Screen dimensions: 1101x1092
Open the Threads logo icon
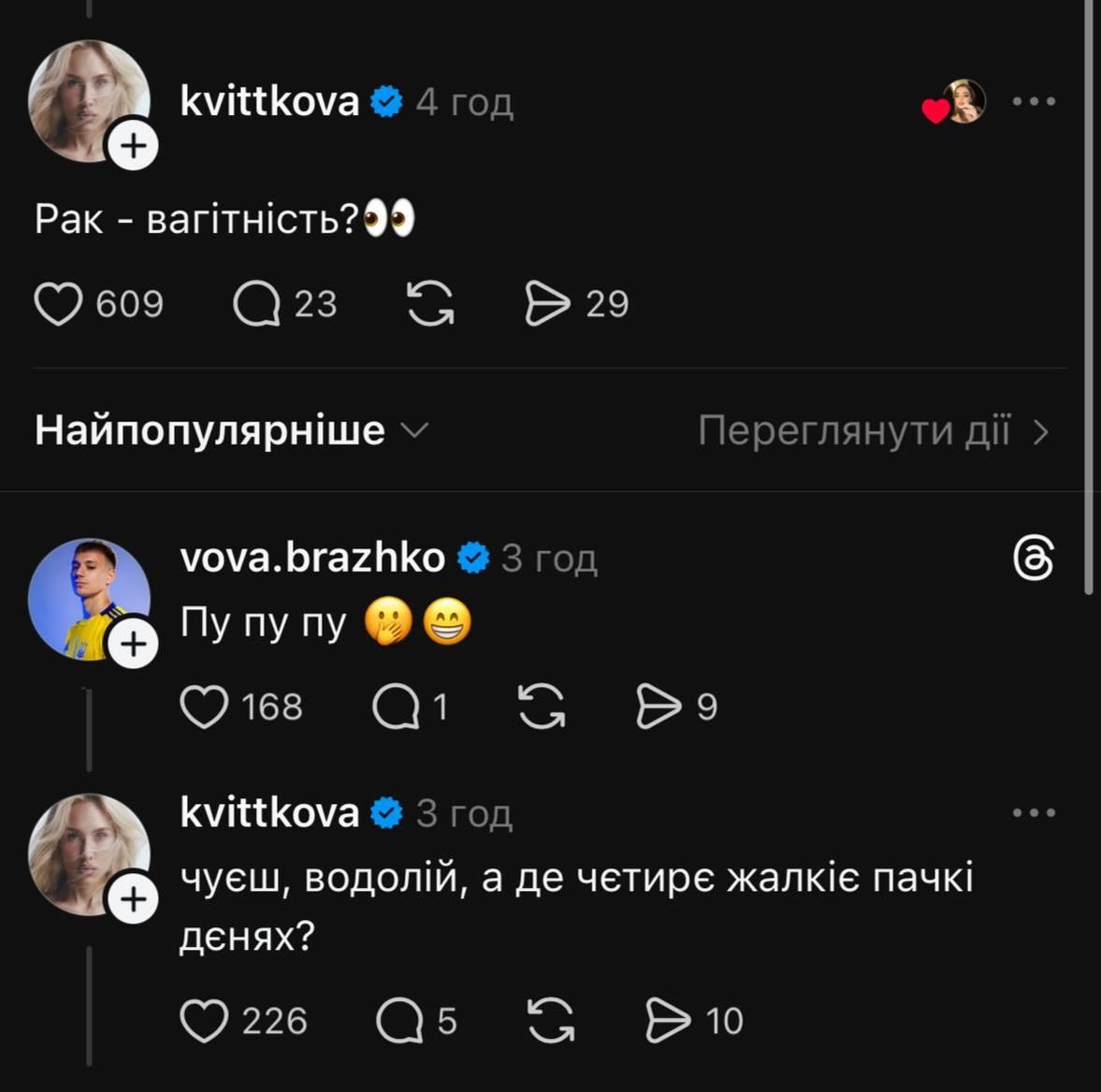[1034, 559]
